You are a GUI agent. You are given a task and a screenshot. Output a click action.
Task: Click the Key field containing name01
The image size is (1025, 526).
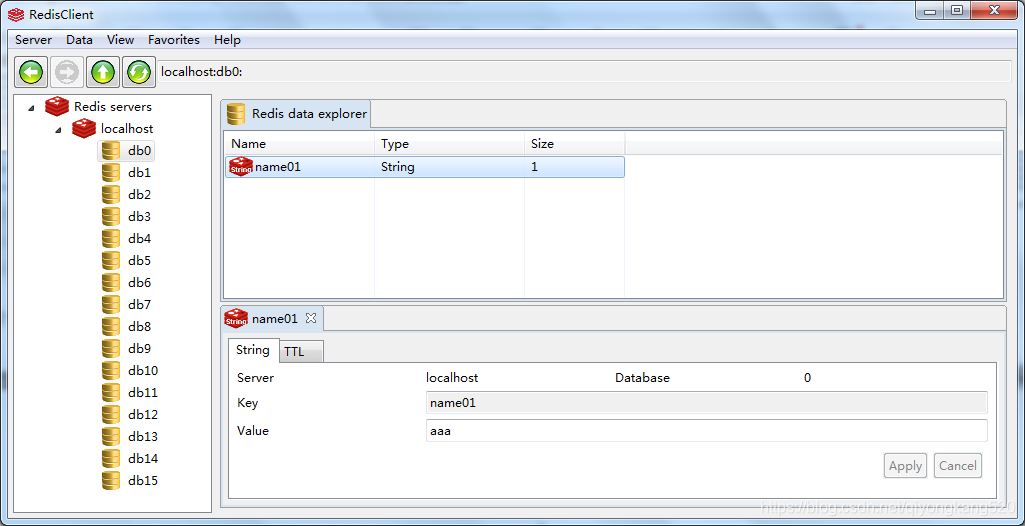pos(707,403)
